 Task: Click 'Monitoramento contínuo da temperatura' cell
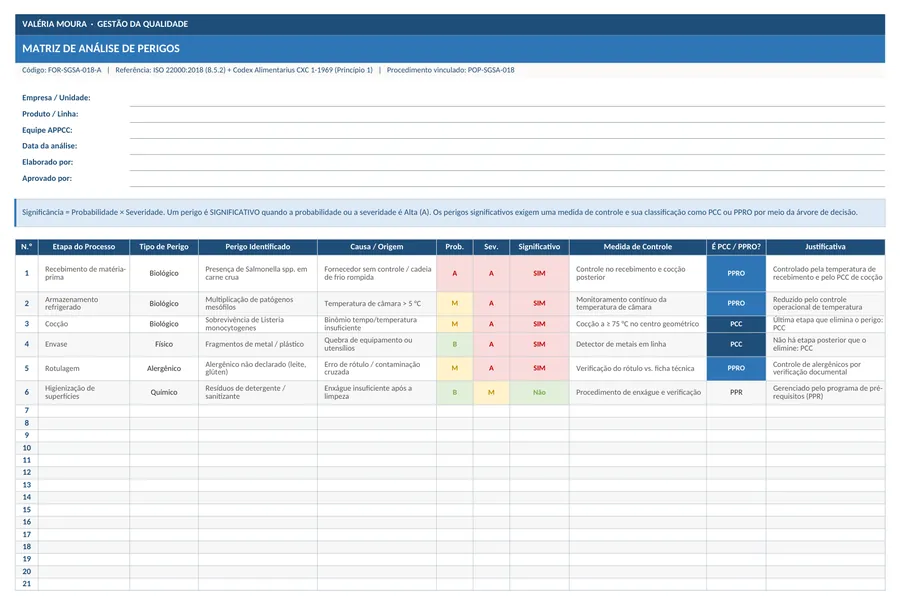638,303
